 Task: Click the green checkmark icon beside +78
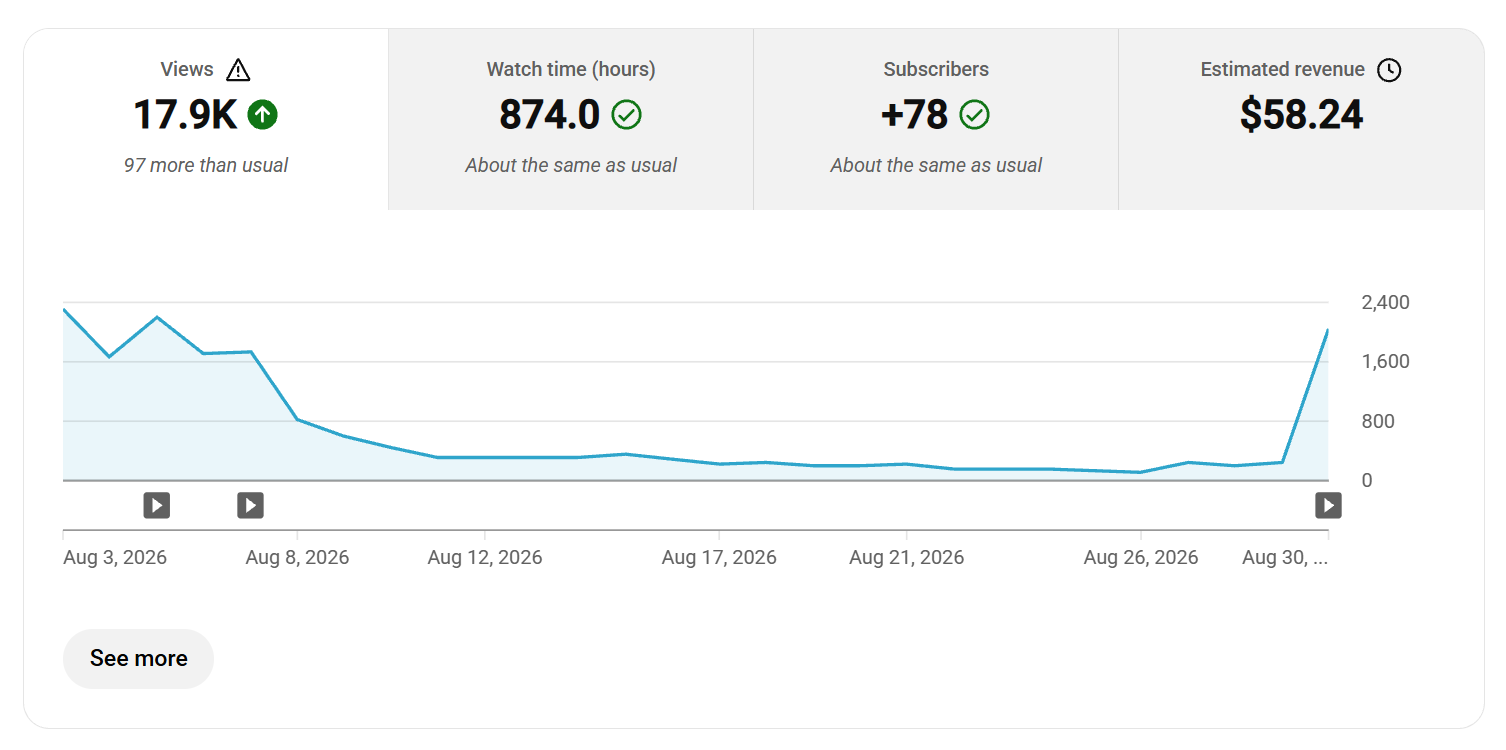(x=974, y=115)
